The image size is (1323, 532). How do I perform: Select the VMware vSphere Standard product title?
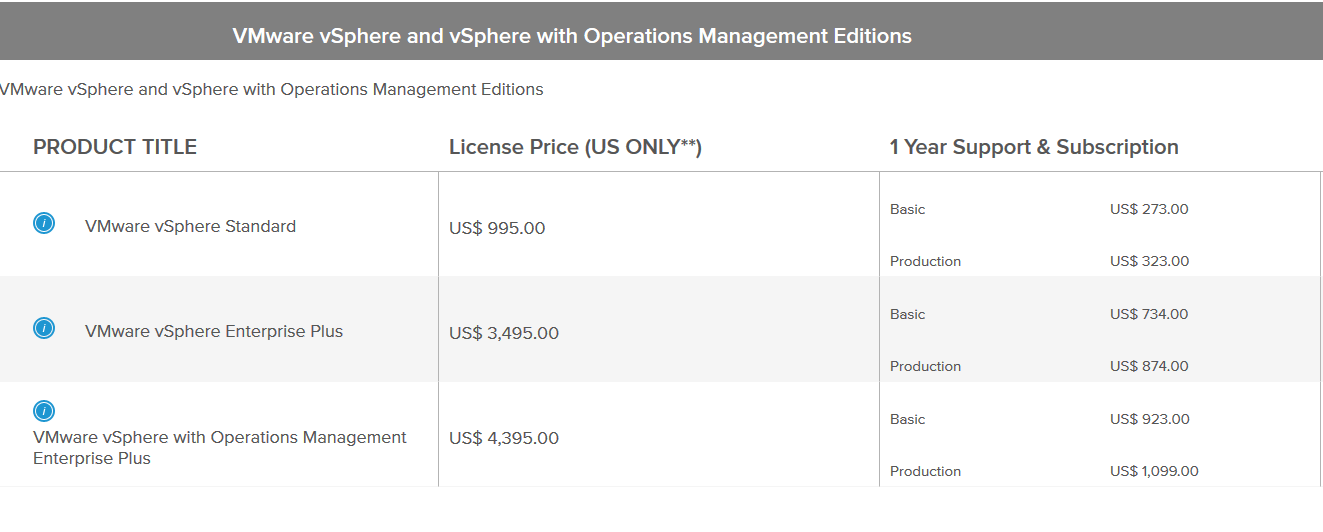(x=190, y=226)
